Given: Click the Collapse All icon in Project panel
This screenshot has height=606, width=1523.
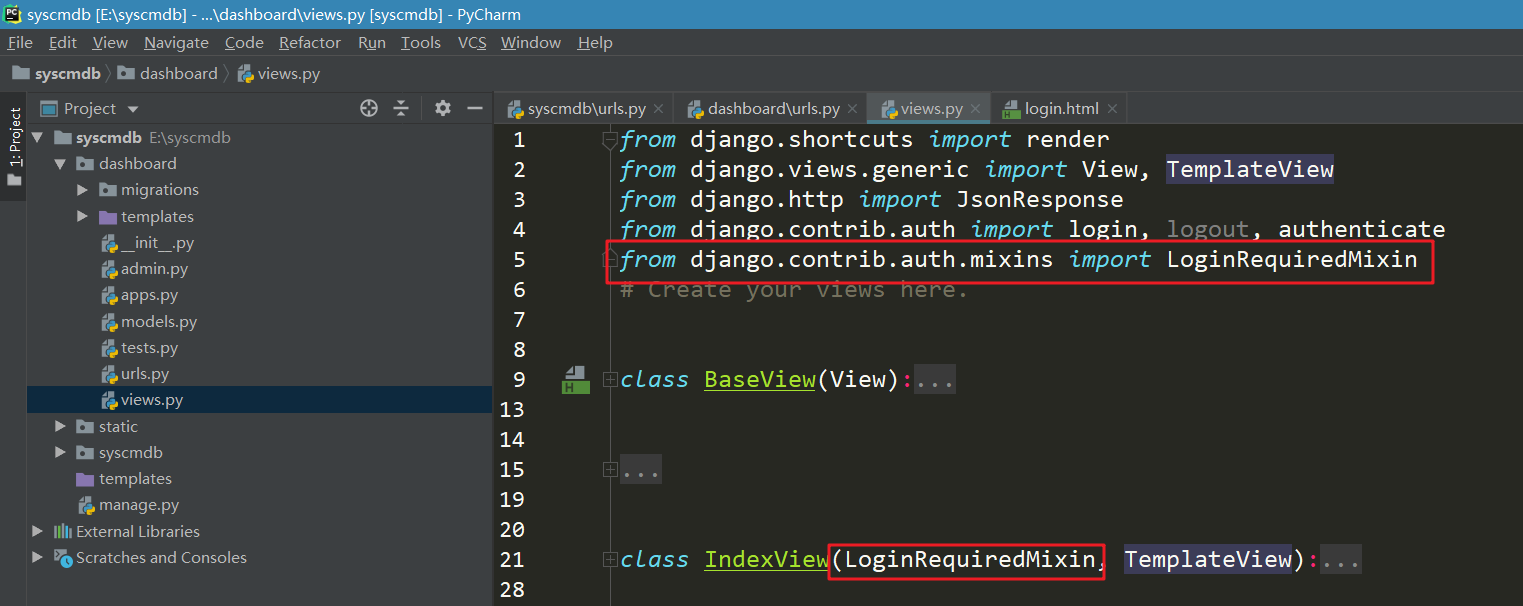Looking at the screenshot, I should [x=401, y=108].
